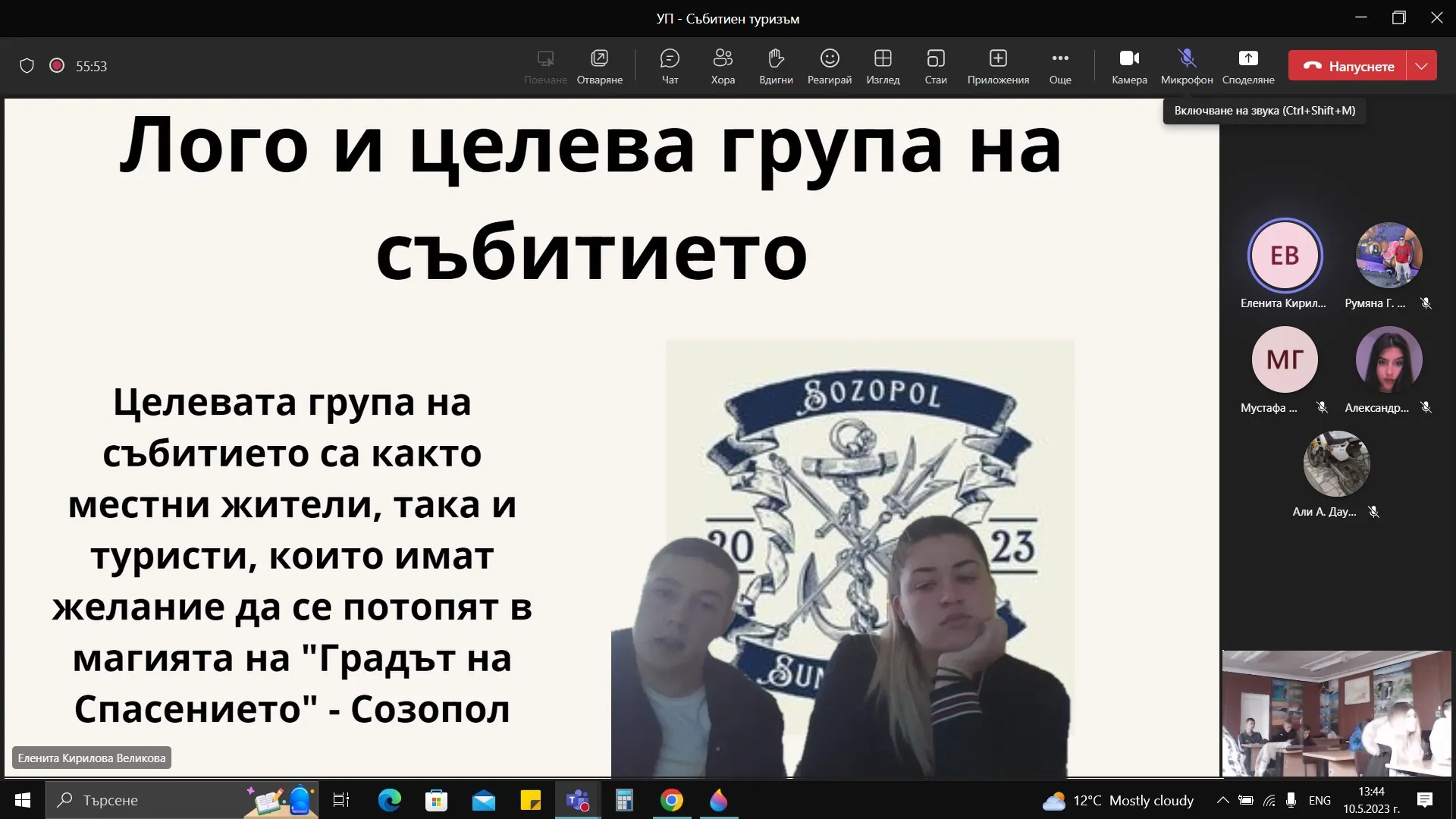Viewport: 1456px width, 819px height.
Task: Click the presenter name label Еленита Кирилова Великова
Action: (92, 758)
